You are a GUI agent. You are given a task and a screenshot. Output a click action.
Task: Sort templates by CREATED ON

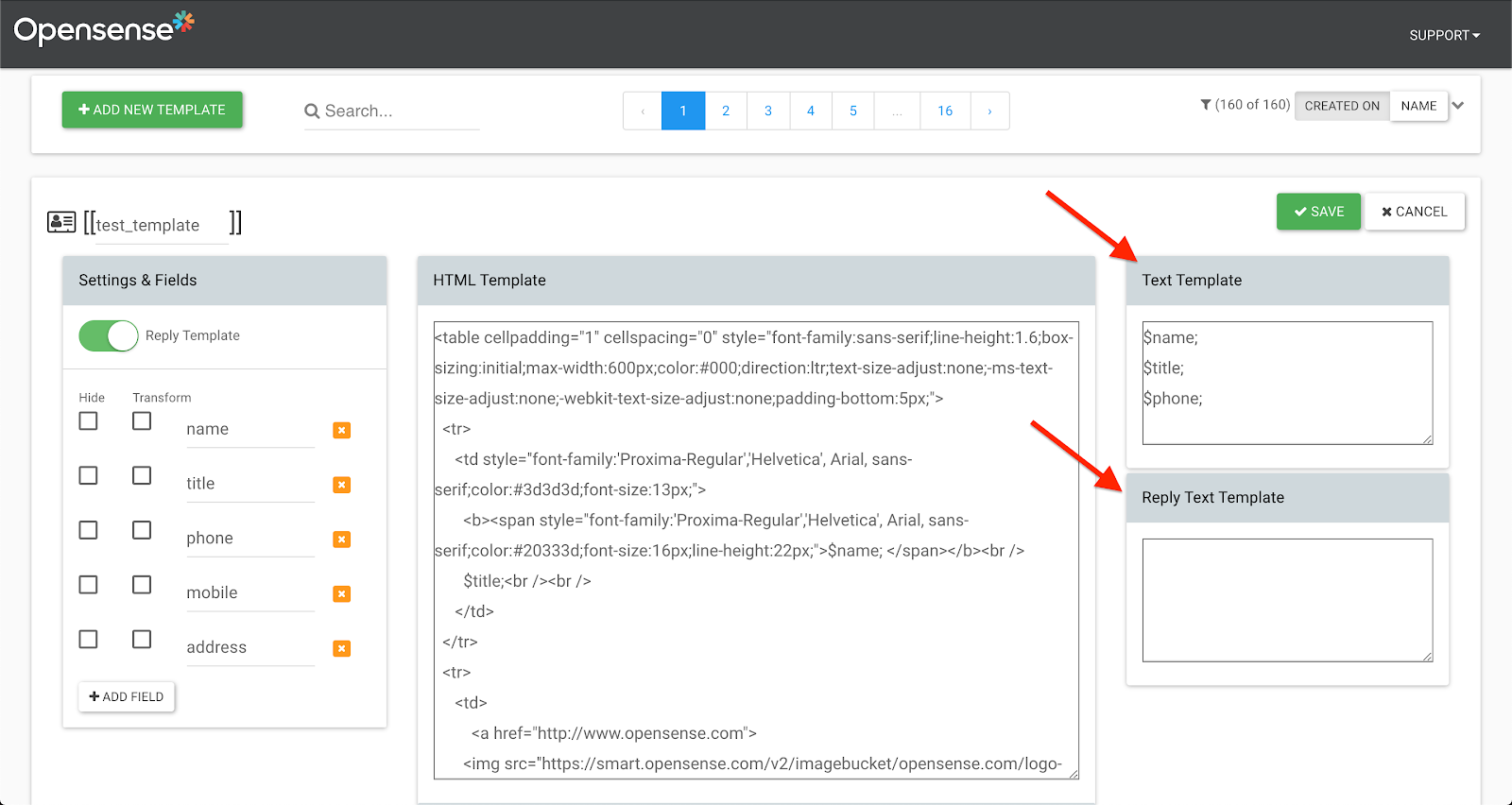1342,106
